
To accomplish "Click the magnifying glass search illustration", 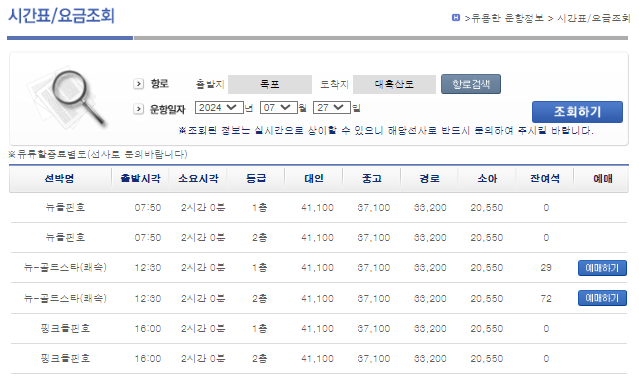I will (x=67, y=98).
